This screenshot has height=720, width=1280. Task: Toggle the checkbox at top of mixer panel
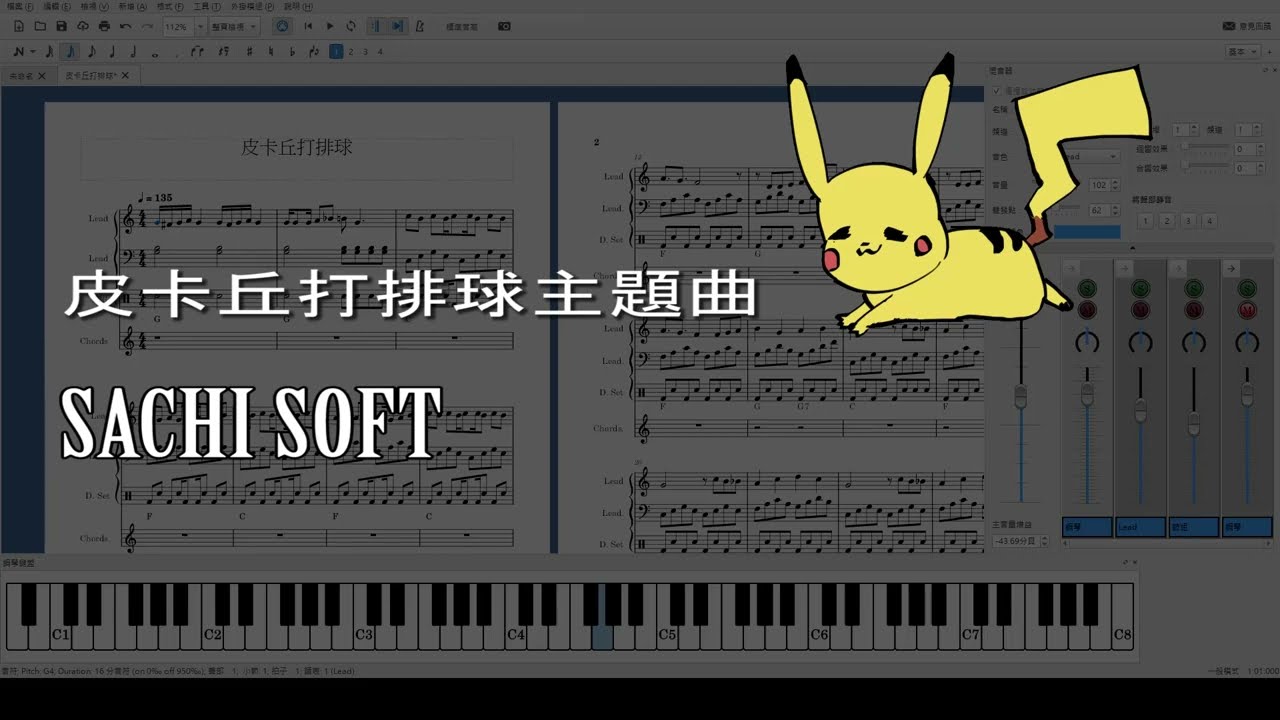[x=996, y=91]
